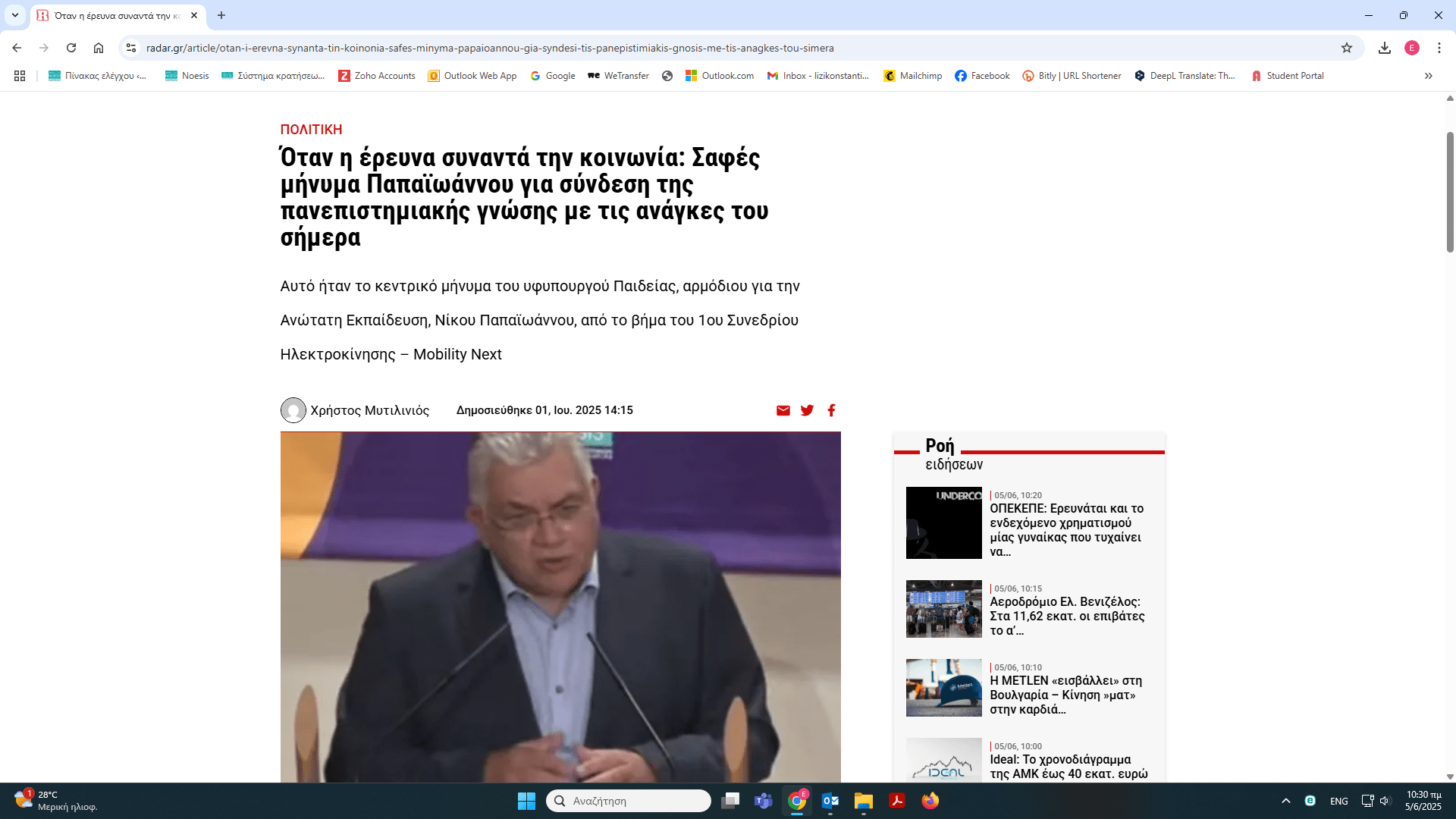Viewport: 1456px width, 819px height.
Task: View site information icon in address bar
Action: [x=131, y=48]
